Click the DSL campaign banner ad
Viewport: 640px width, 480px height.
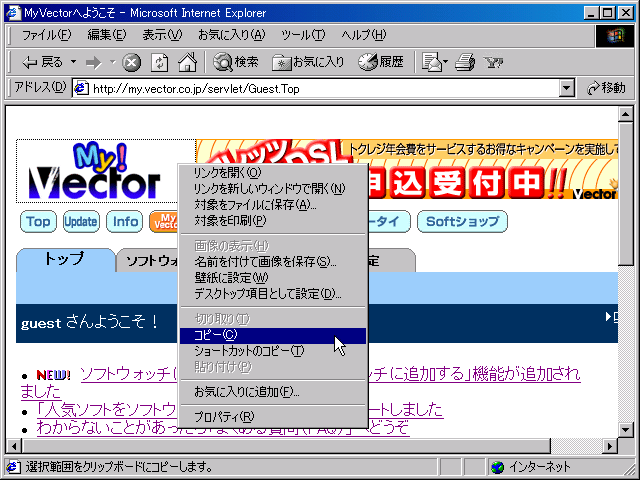point(493,169)
